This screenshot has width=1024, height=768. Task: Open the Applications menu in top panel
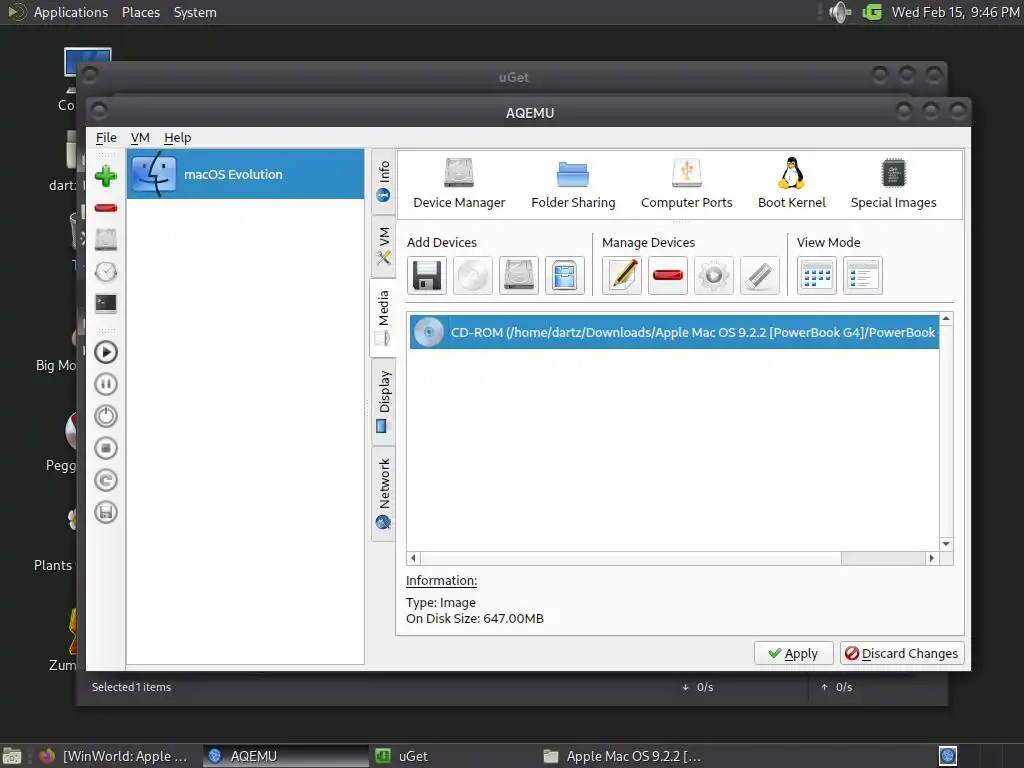71,12
